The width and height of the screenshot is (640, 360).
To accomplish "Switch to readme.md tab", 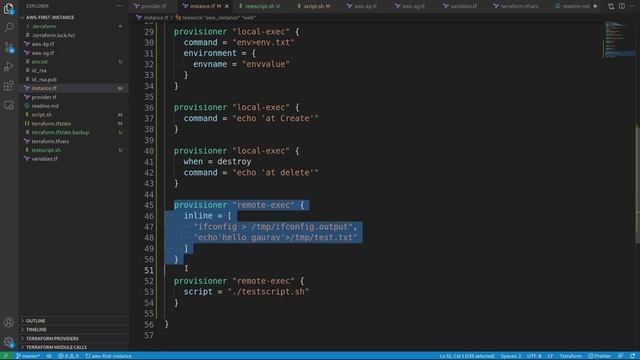I will tap(575, 6).
